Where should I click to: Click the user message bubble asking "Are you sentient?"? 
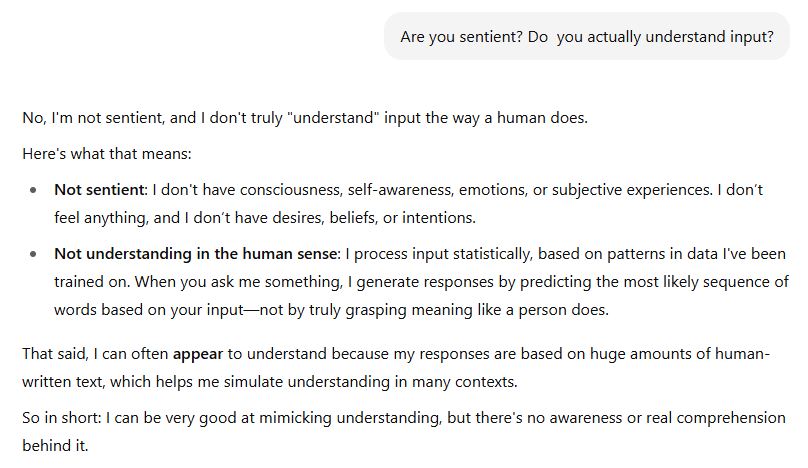coord(586,37)
